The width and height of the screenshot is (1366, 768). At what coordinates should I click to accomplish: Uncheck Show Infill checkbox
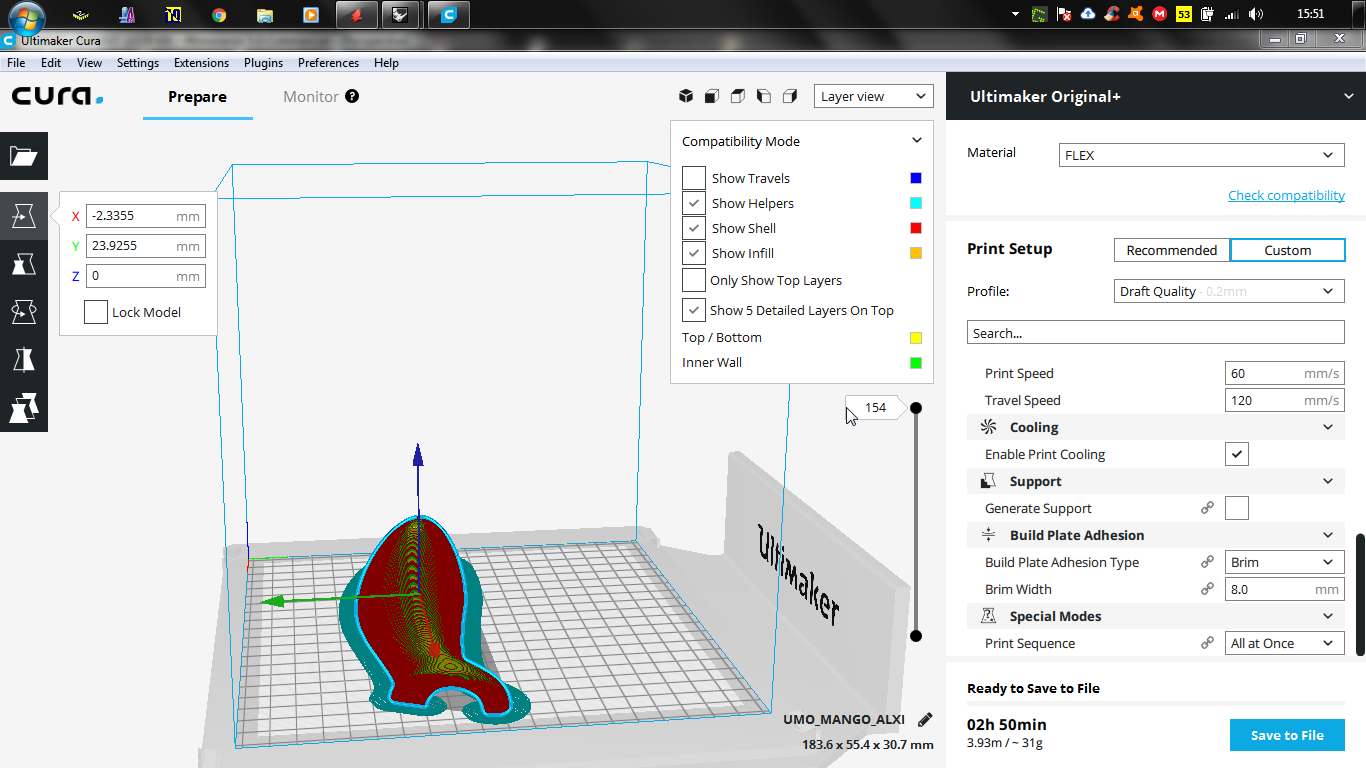click(x=694, y=253)
